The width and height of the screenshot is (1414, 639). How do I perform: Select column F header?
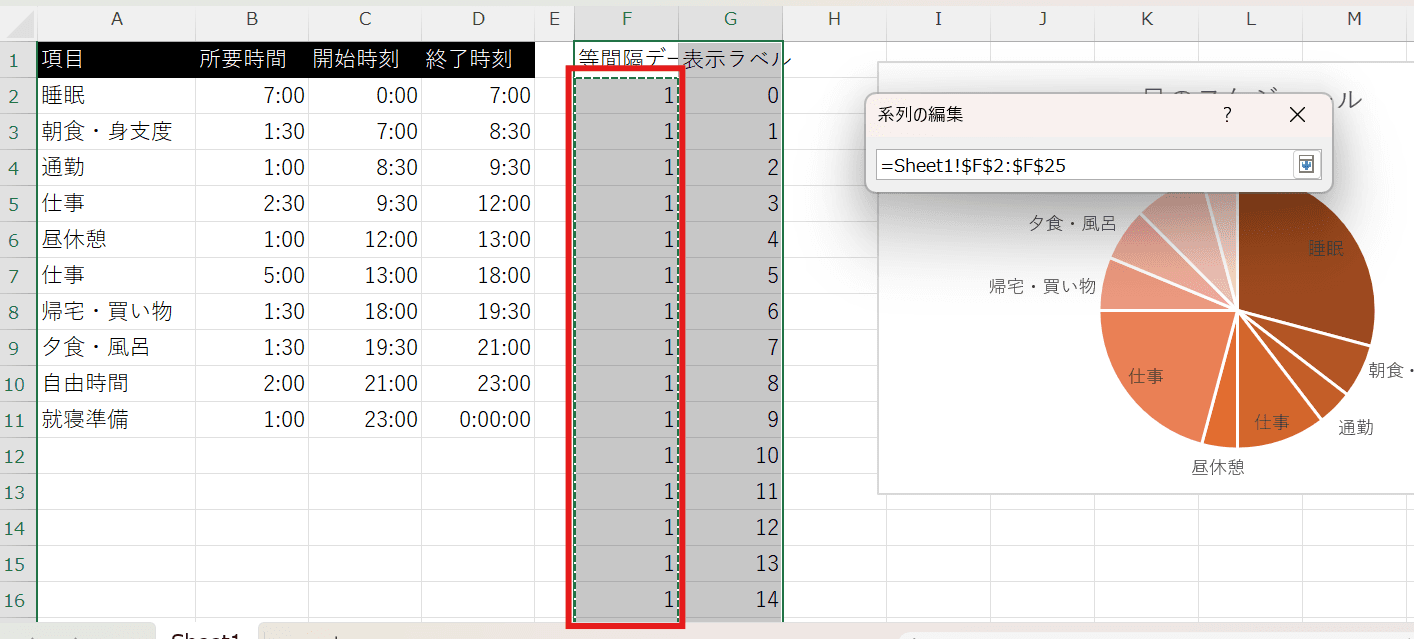[626, 19]
